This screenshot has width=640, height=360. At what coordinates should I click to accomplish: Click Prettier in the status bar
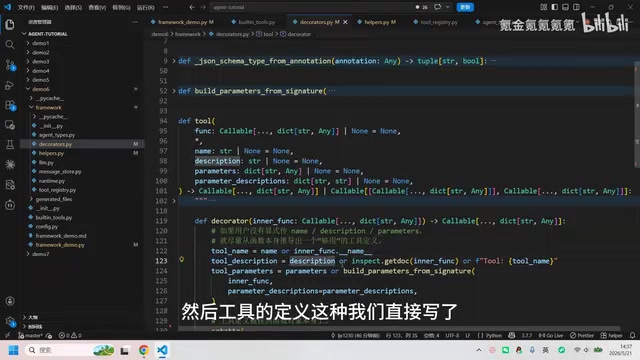[582, 336]
